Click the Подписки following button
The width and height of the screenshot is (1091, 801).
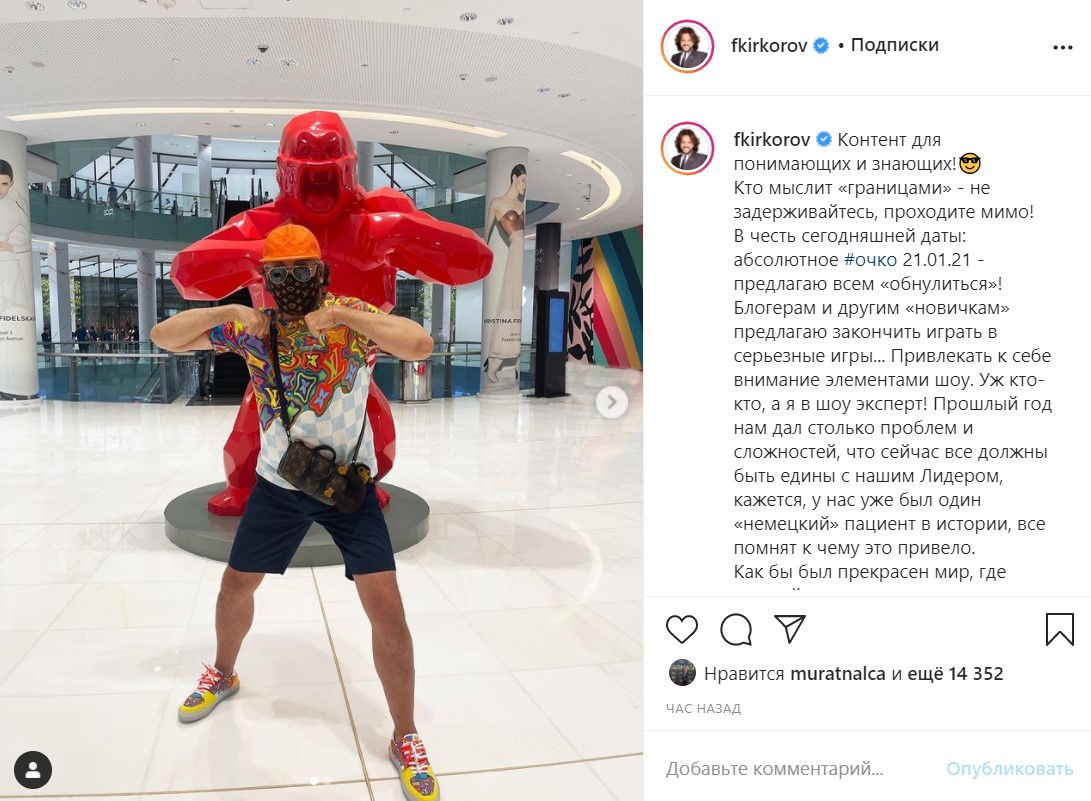point(895,45)
